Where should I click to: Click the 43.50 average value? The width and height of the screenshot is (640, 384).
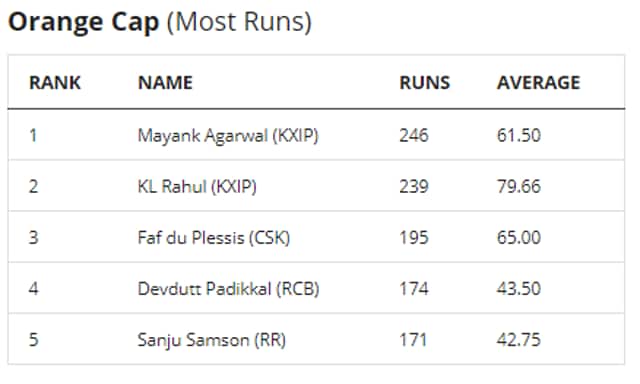[518, 289]
